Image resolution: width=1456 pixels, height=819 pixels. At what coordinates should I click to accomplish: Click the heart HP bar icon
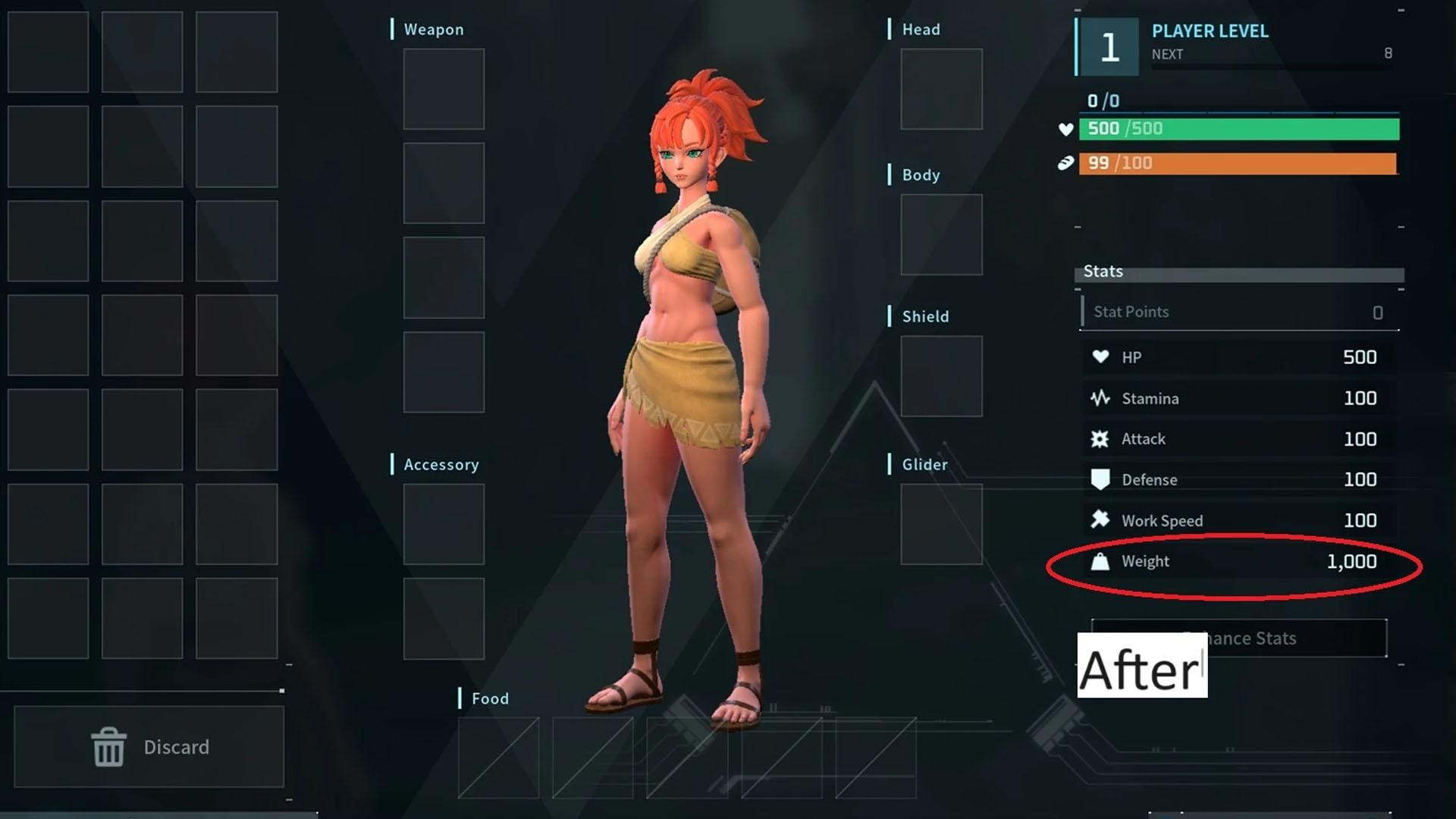(1066, 127)
